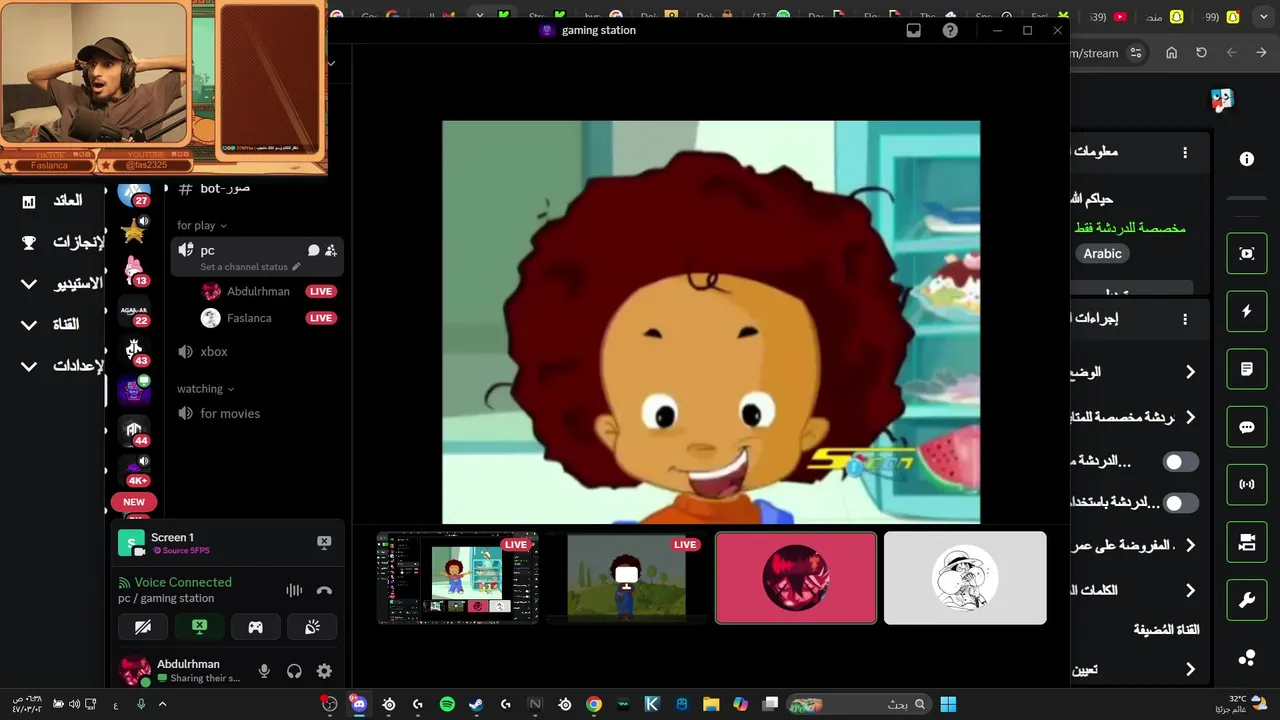Screen dimensions: 1280x720
Task: Open the cartoon landscape stream thumbnail
Action: point(627,578)
